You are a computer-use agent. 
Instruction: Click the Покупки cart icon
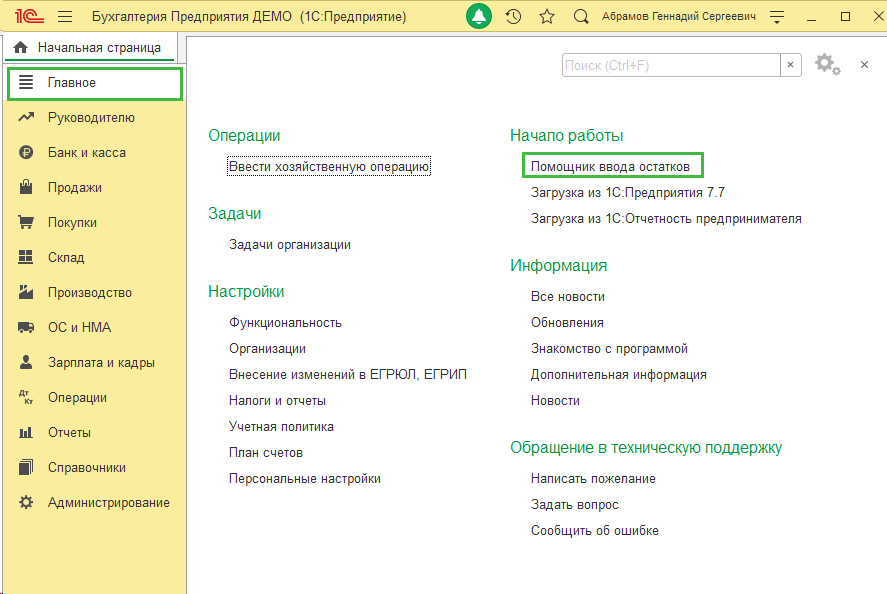(x=26, y=222)
